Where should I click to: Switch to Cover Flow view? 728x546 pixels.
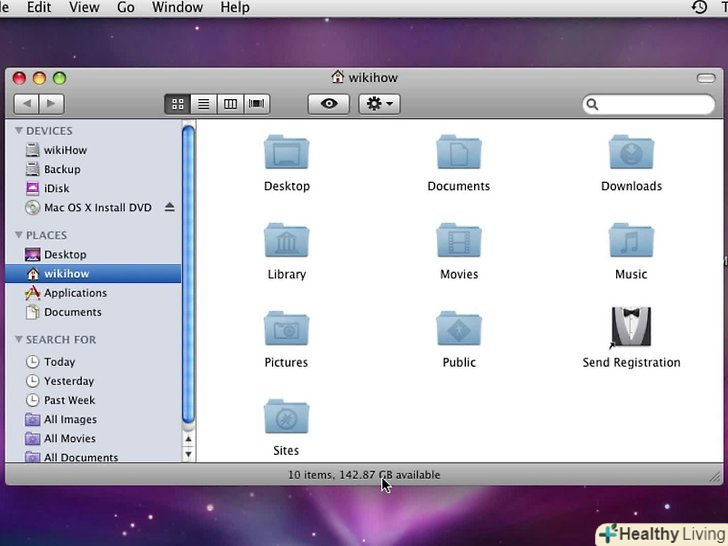pos(258,104)
